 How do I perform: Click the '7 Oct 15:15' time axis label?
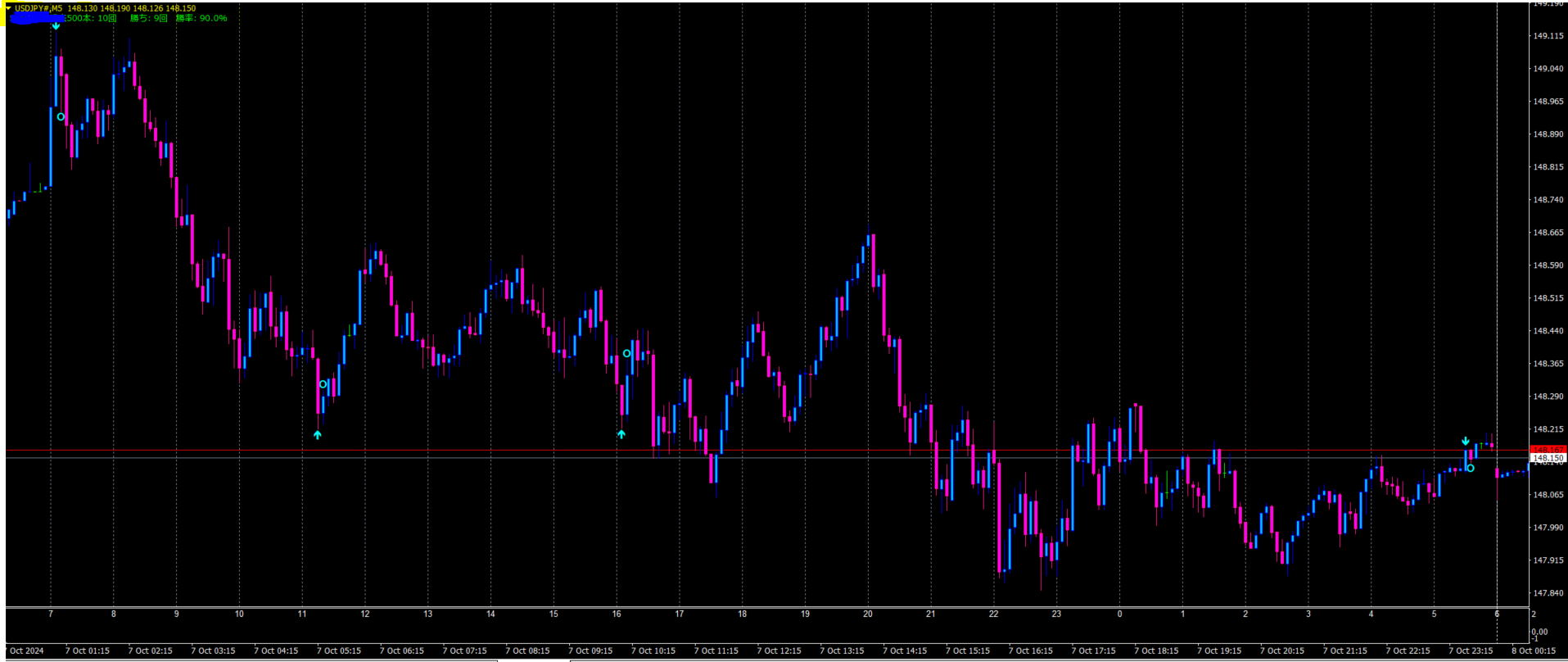click(968, 651)
